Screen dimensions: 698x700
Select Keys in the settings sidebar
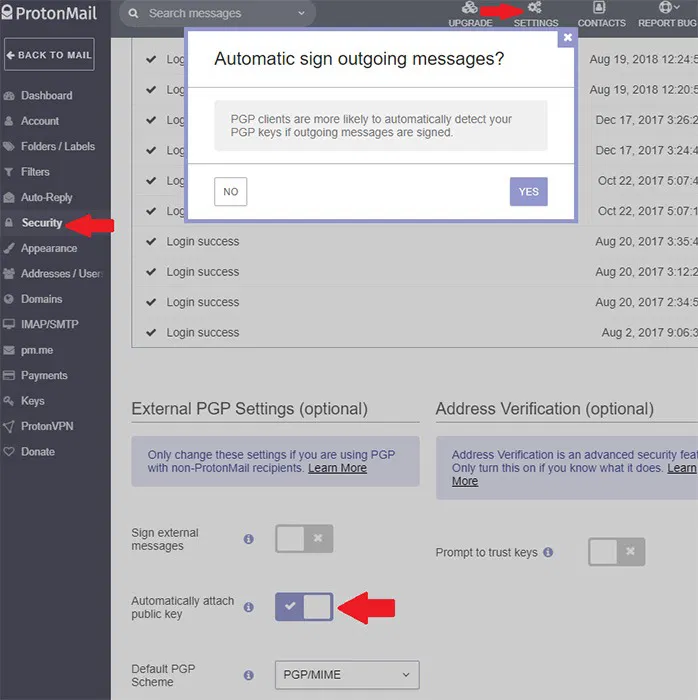(32, 401)
